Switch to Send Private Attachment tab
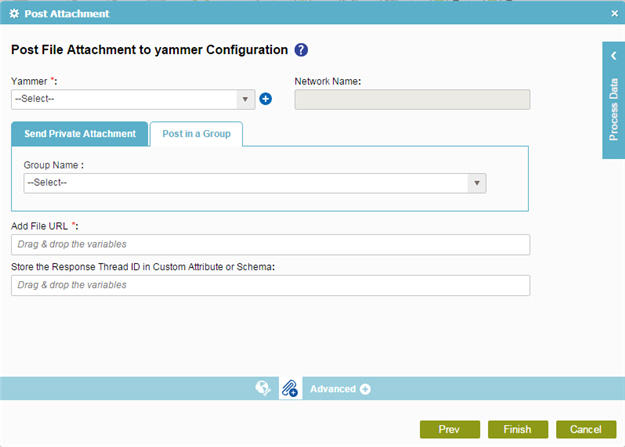 click(80, 134)
